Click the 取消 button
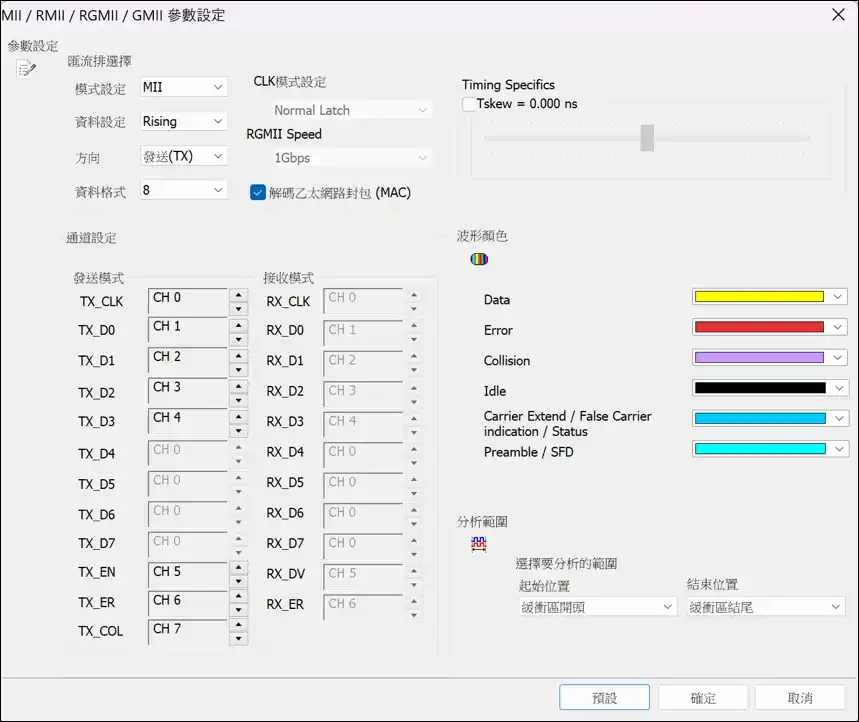Viewport: 859px width, 722px height. [799, 697]
